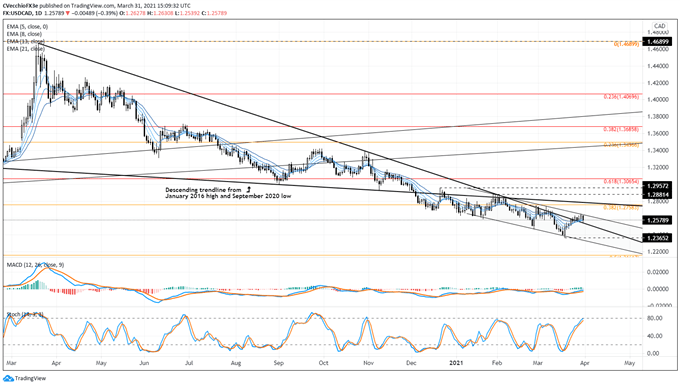Screen dimensions: 680x386
Task: Select the EMA (5, close, 0) indicator label
Action: (27, 26)
